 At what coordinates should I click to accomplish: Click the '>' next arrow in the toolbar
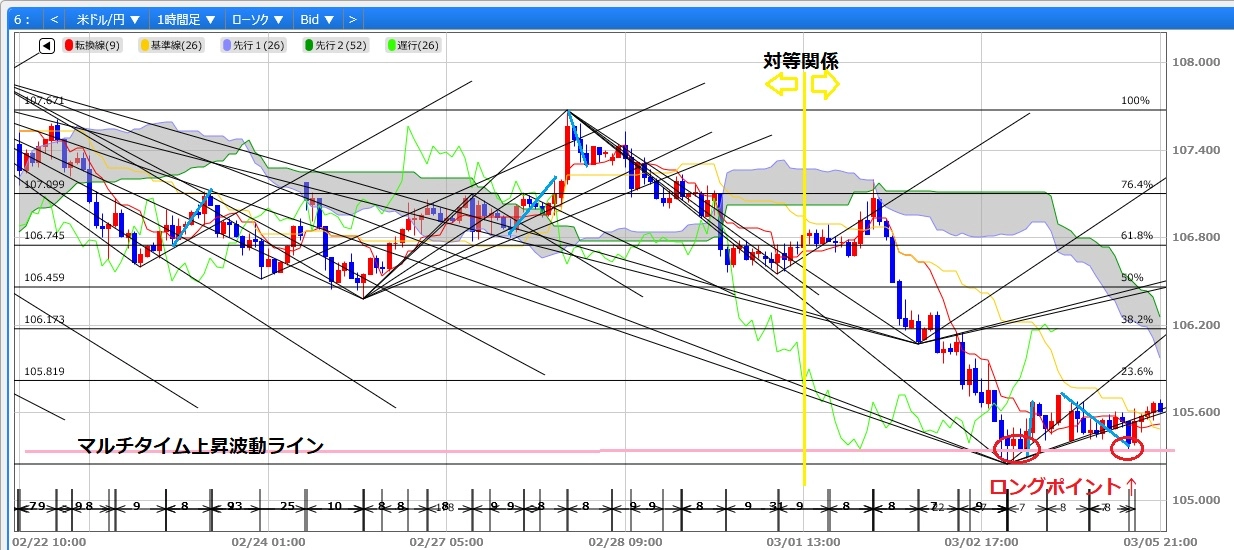pyautogui.click(x=352, y=18)
